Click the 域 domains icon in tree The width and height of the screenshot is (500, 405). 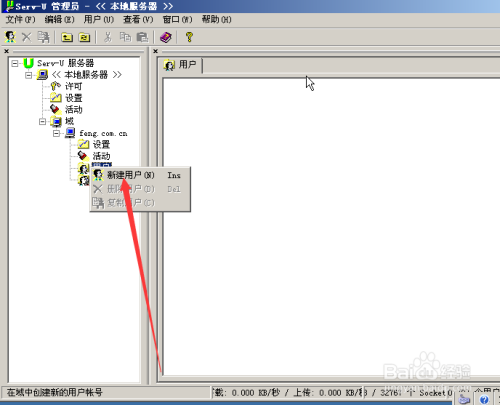click(56, 121)
